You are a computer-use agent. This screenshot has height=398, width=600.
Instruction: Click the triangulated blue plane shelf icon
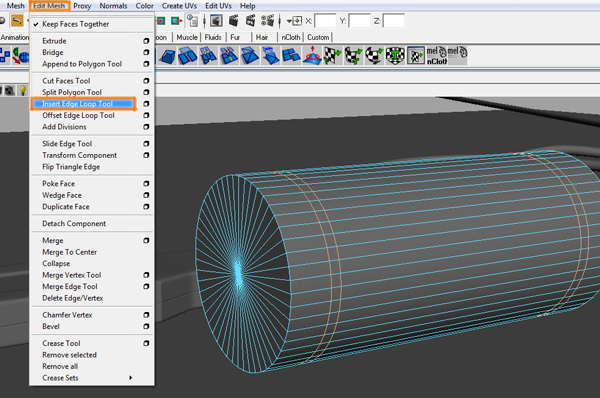click(x=249, y=56)
